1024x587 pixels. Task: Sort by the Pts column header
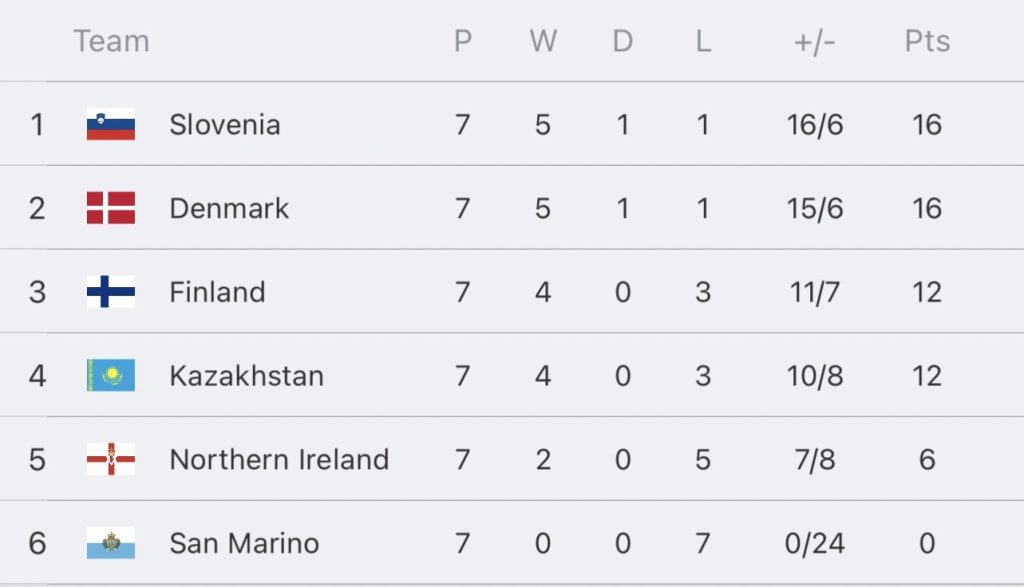tap(927, 41)
